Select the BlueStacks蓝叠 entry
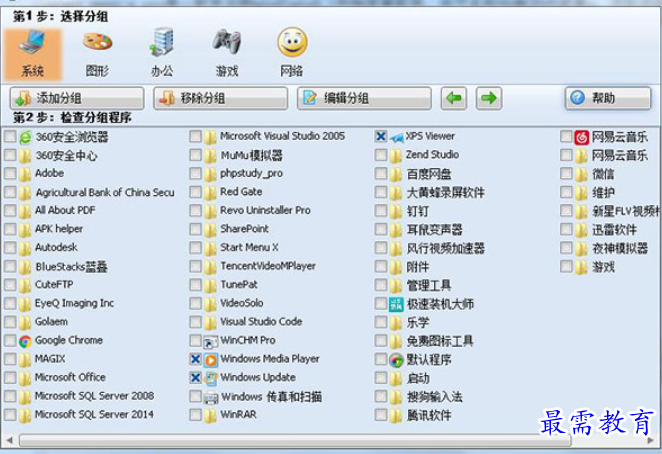This screenshot has height=454, width=662. point(71,267)
